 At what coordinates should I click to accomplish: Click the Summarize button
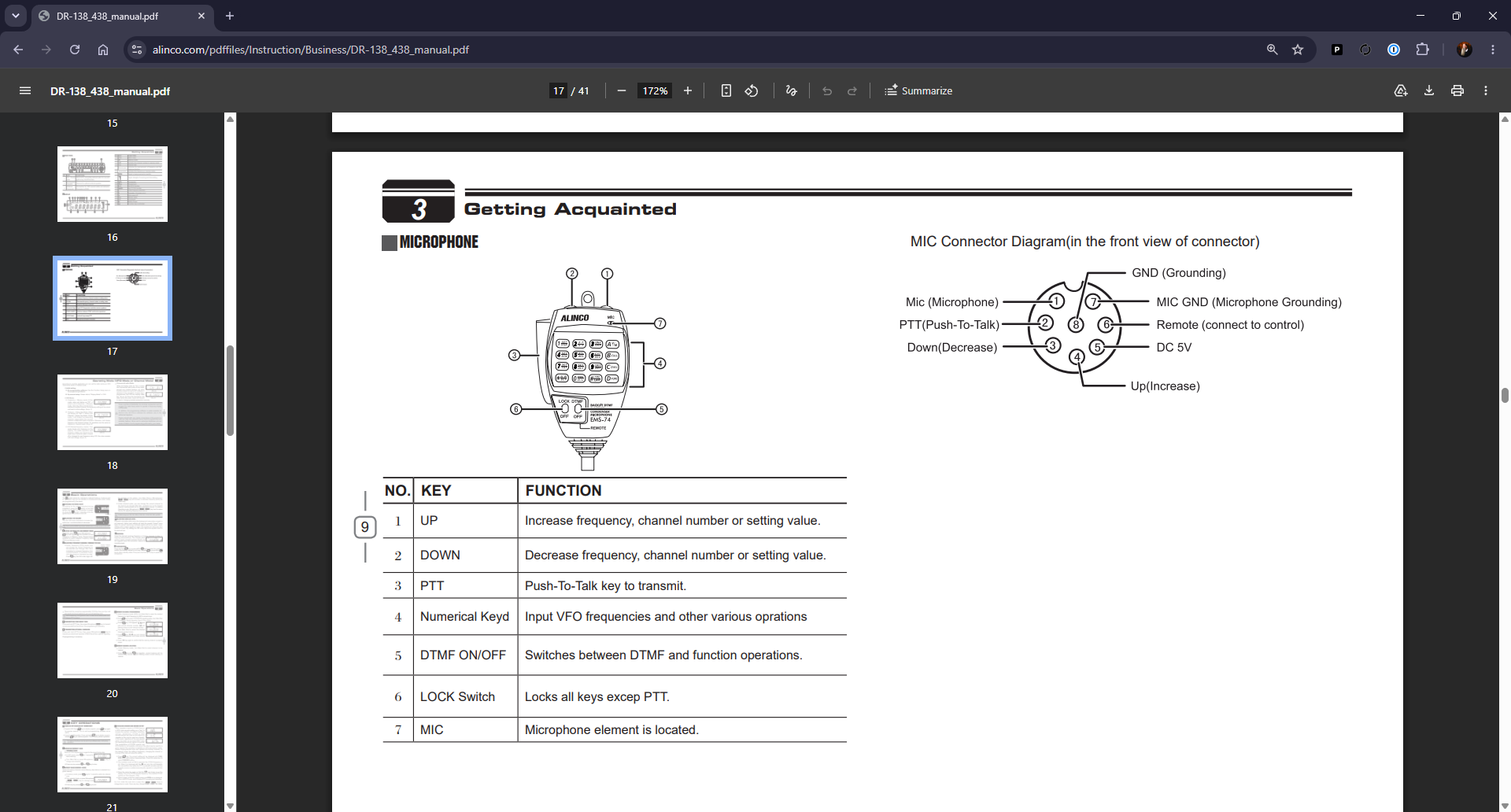(918, 90)
